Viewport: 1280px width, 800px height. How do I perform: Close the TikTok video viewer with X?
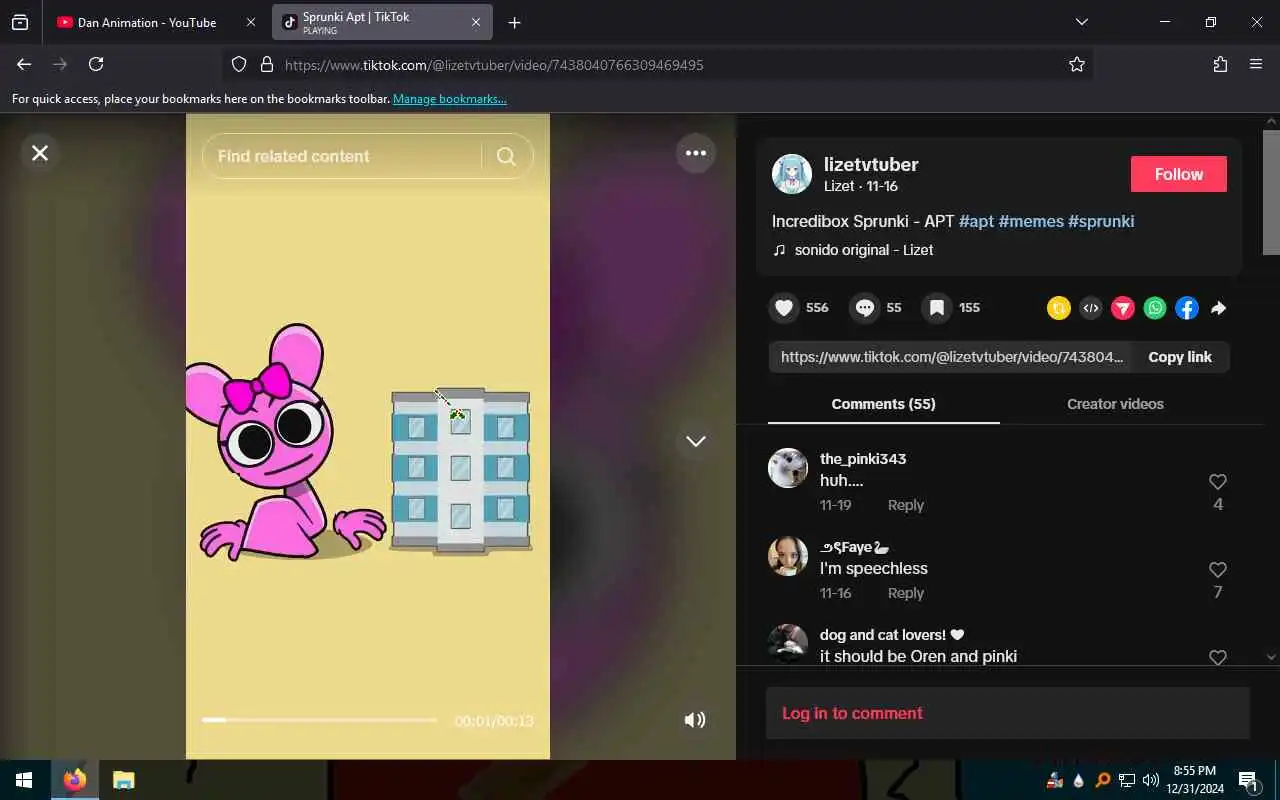(40, 153)
